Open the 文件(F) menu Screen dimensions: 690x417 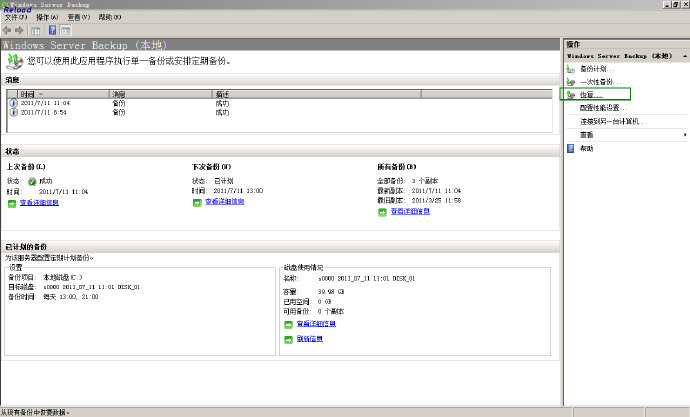coord(16,17)
